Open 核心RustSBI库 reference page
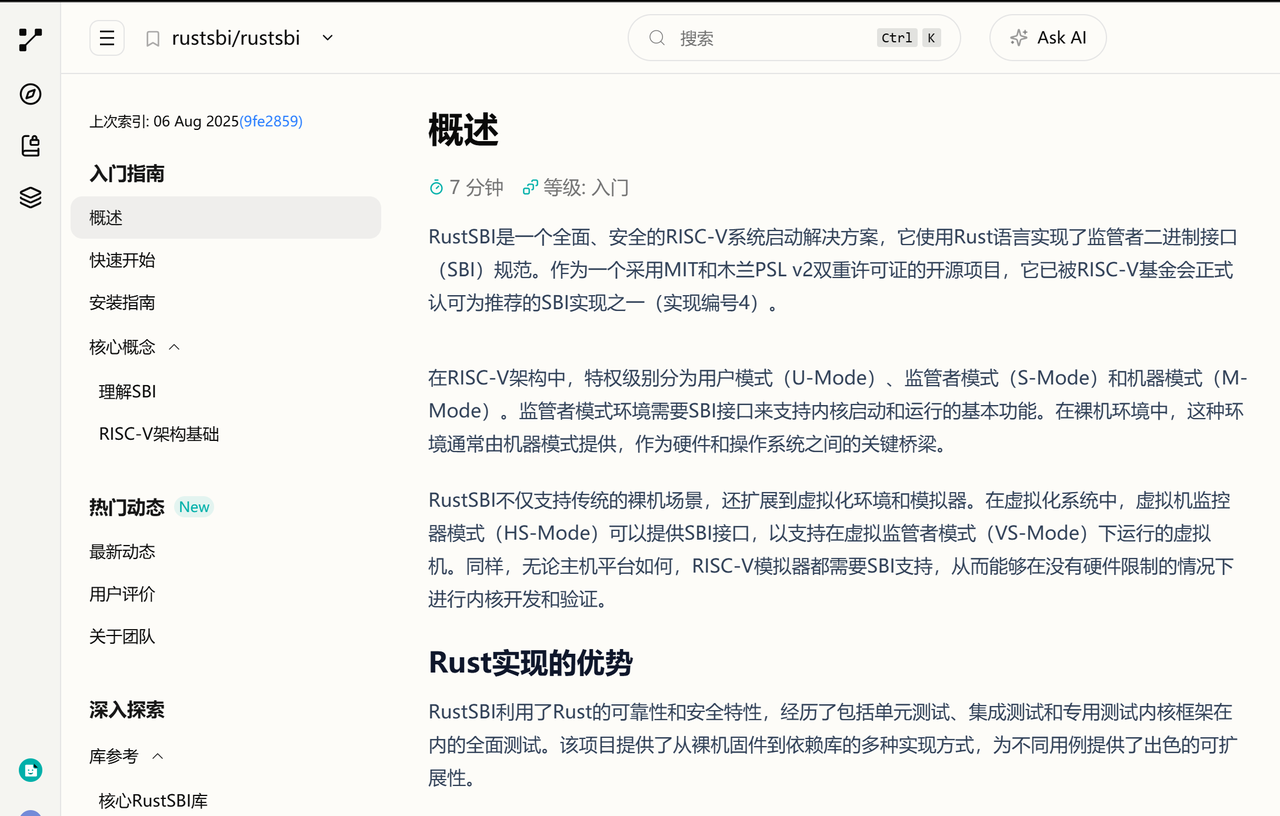 [x=153, y=801]
